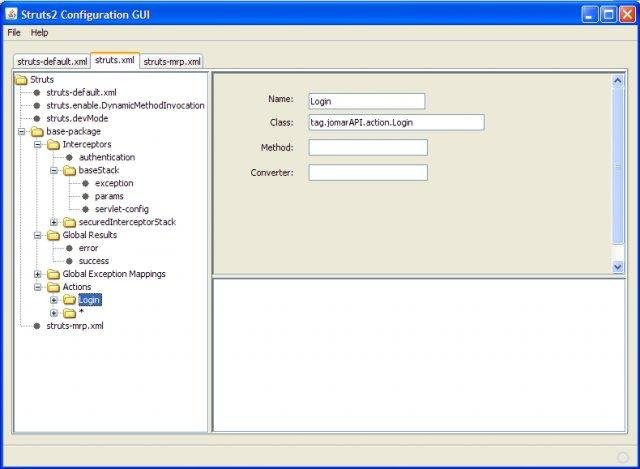Select the struts.devMode tree item
This screenshot has height=469, width=640.
tap(77, 118)
